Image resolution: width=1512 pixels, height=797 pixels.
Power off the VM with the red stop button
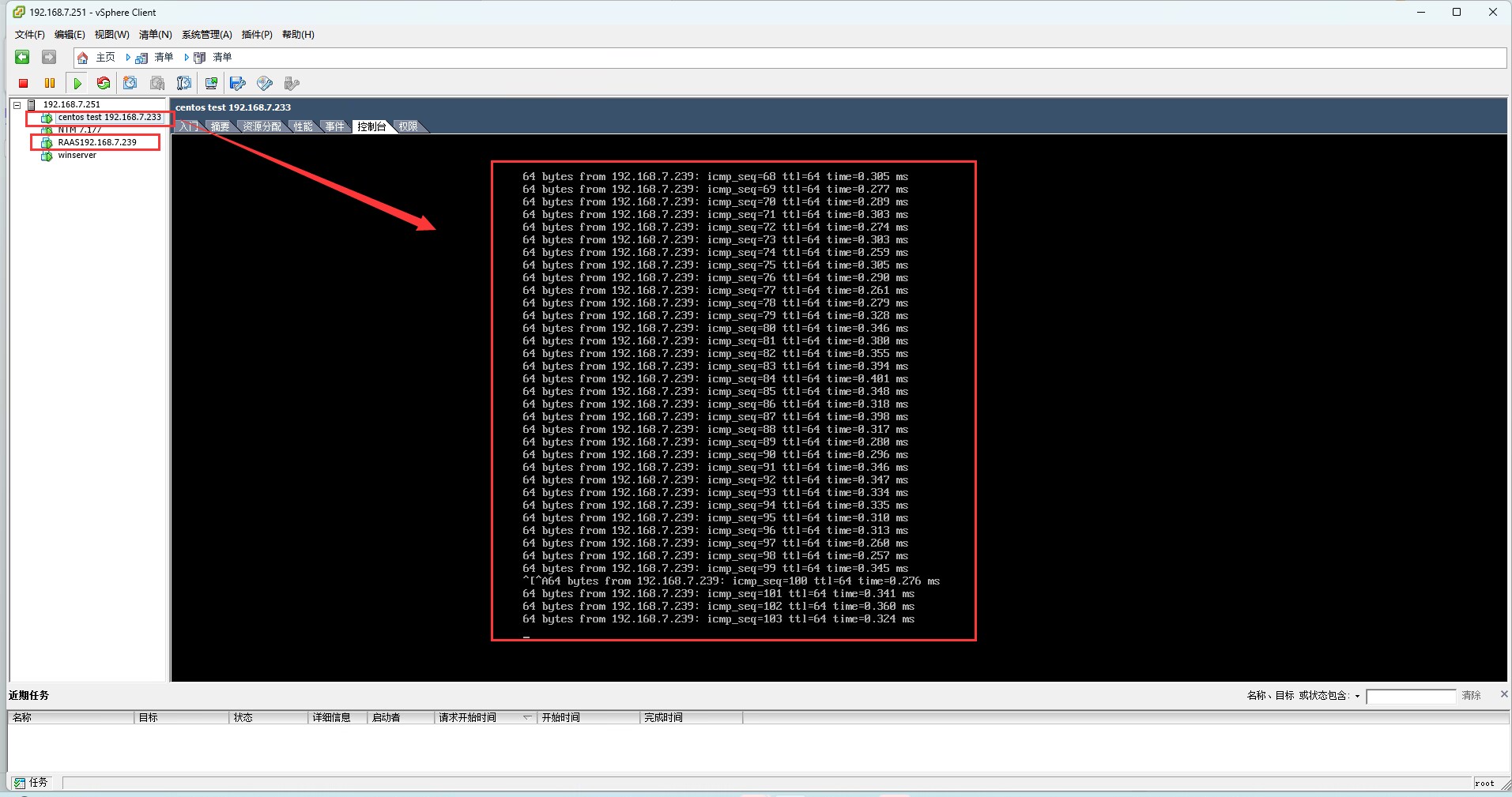[24, 83]
